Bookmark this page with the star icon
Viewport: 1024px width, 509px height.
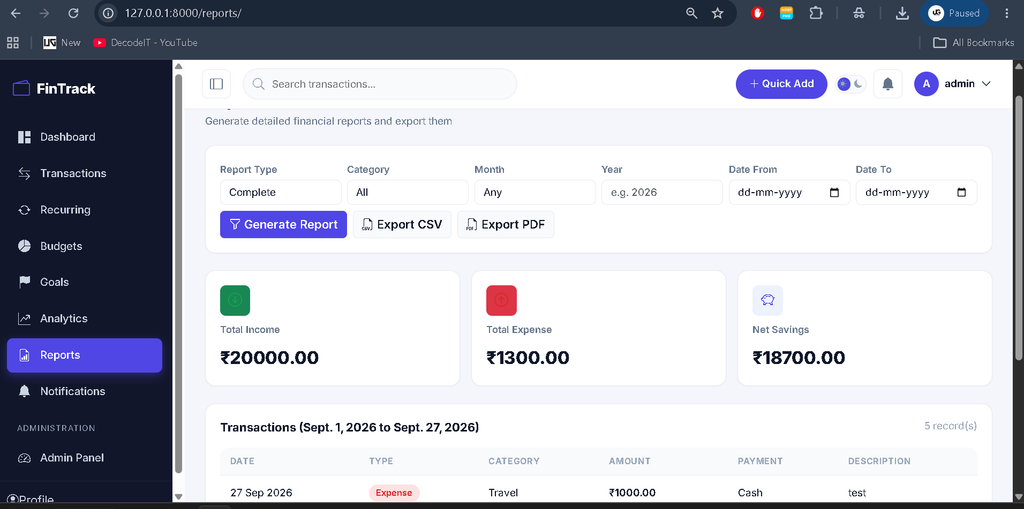718,13
